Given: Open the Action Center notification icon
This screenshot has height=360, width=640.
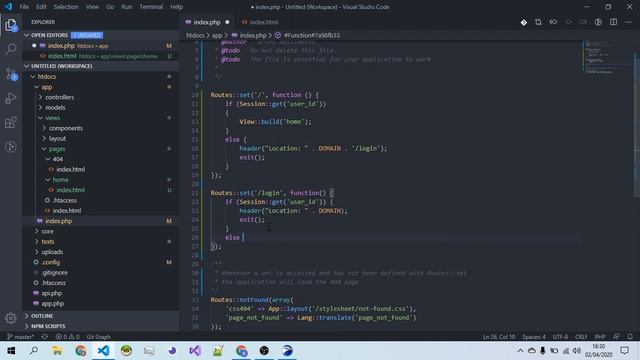Looking at the screenshot, I should click(624, 351).
